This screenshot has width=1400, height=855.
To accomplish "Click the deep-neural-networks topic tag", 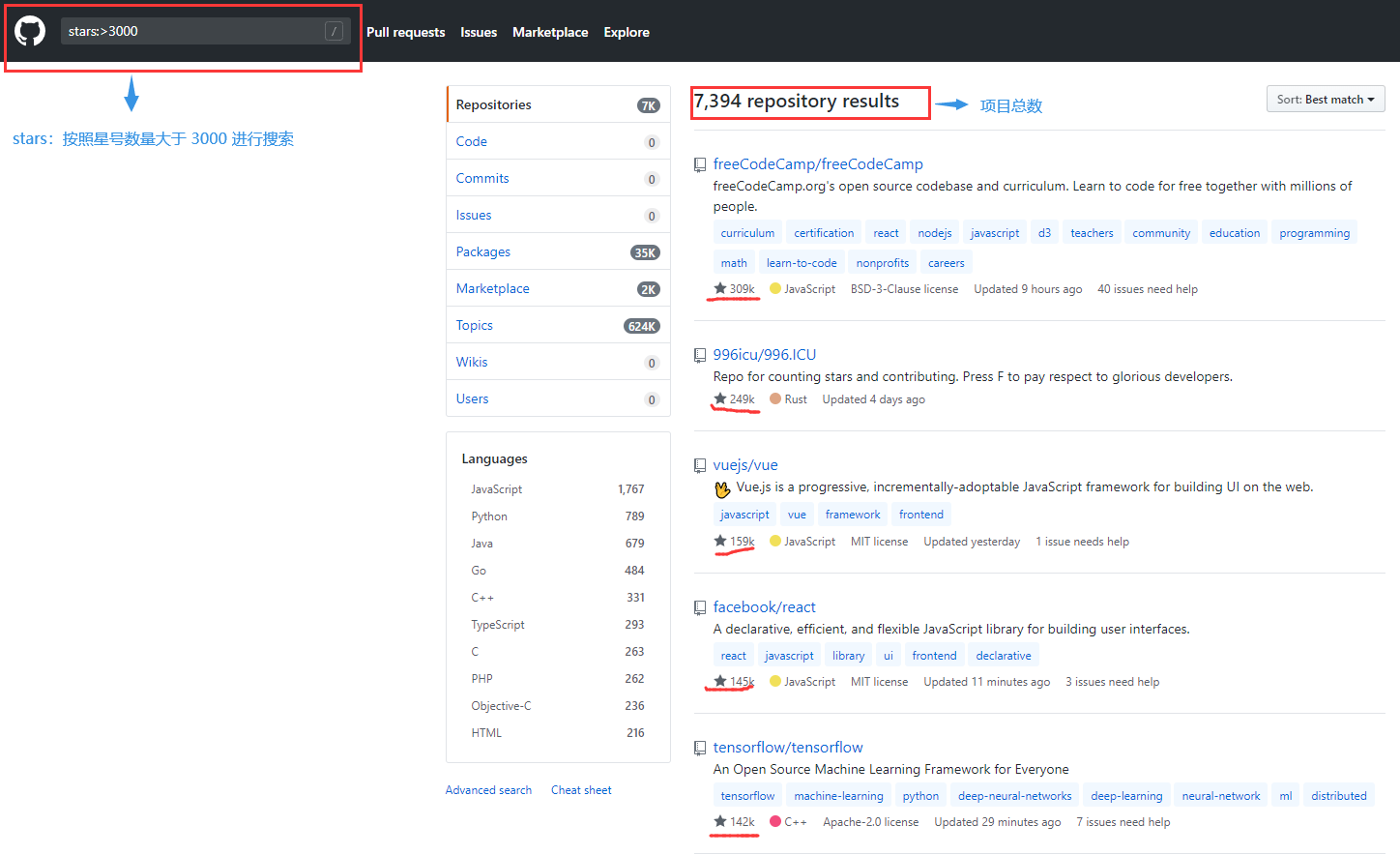I will coord(1015,796).
